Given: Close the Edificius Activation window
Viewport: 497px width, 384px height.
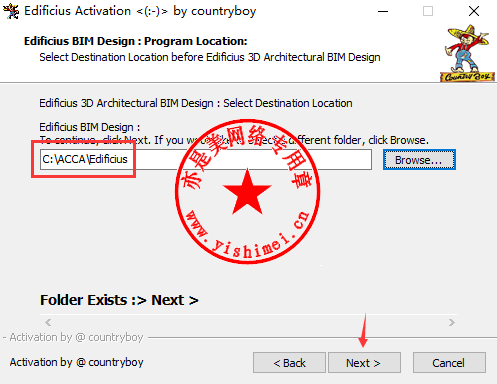Looking at the screenshot, I should 474,11.
